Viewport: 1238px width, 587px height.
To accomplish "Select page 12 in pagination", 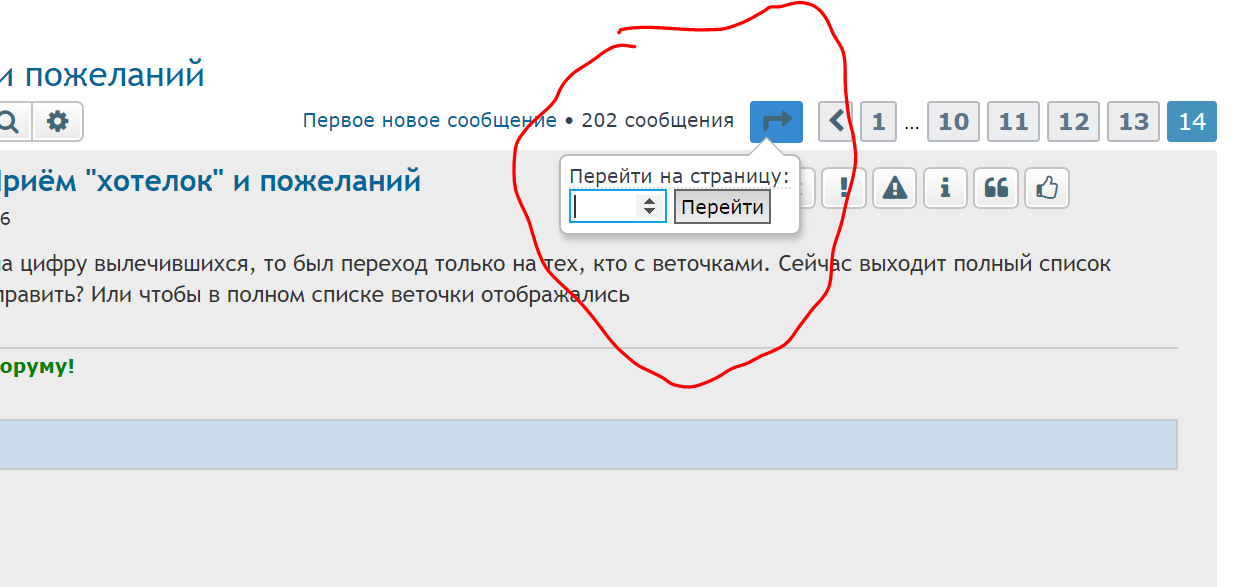I will (1073, 122).
